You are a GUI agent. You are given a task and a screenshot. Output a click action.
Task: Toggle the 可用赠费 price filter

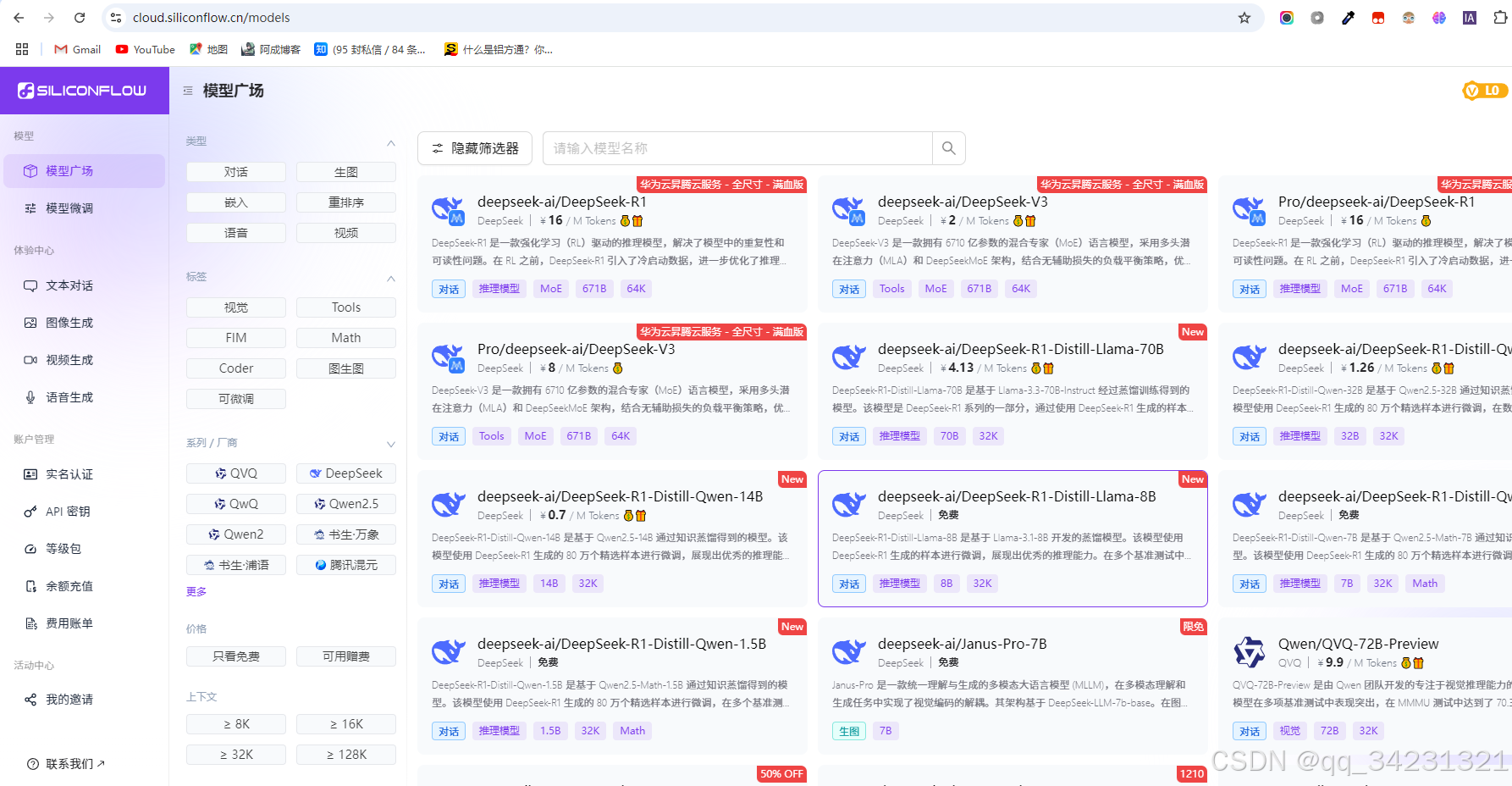pos(346,656)
